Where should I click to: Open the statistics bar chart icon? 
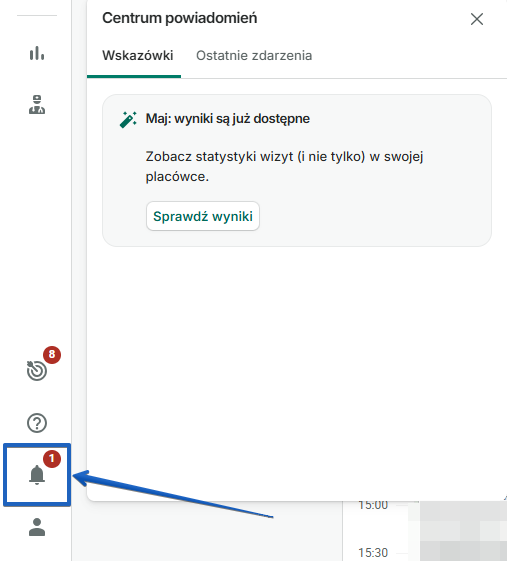coord(37,53)
